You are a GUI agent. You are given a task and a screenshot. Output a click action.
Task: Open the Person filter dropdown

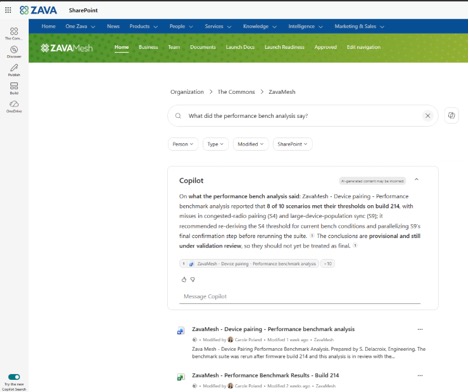183,144
